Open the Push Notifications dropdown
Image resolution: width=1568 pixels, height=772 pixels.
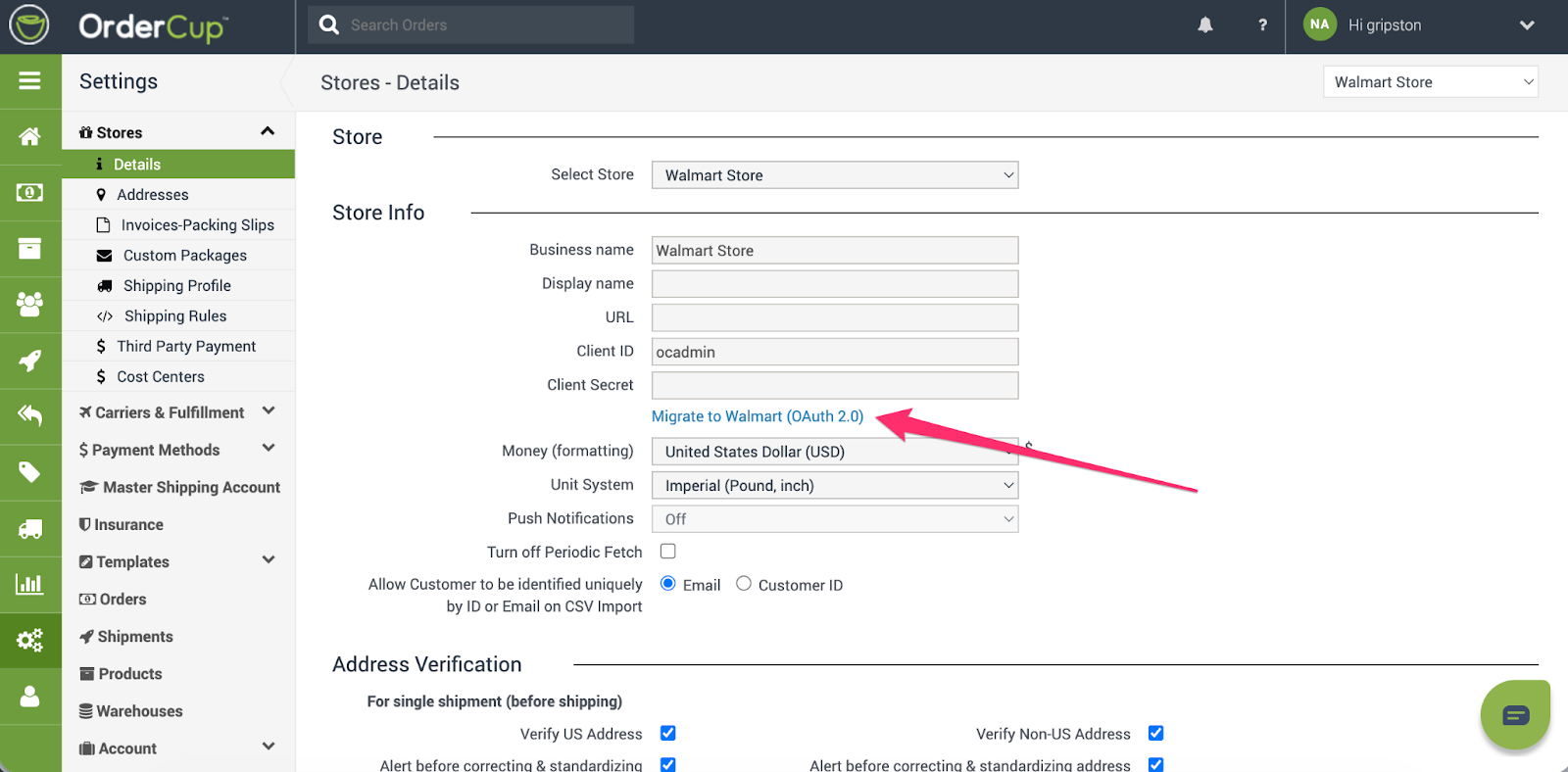835,519
